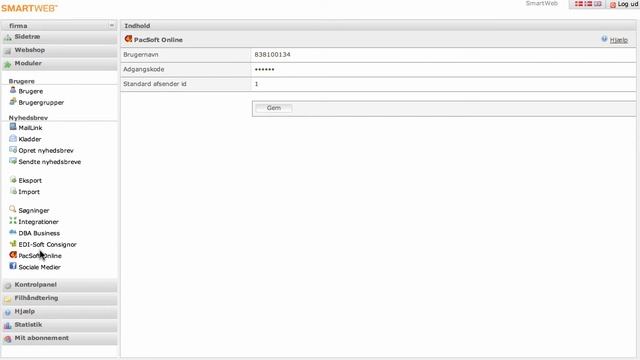Expand the Webshop section
640x360 pixels.
click(60, 50)
